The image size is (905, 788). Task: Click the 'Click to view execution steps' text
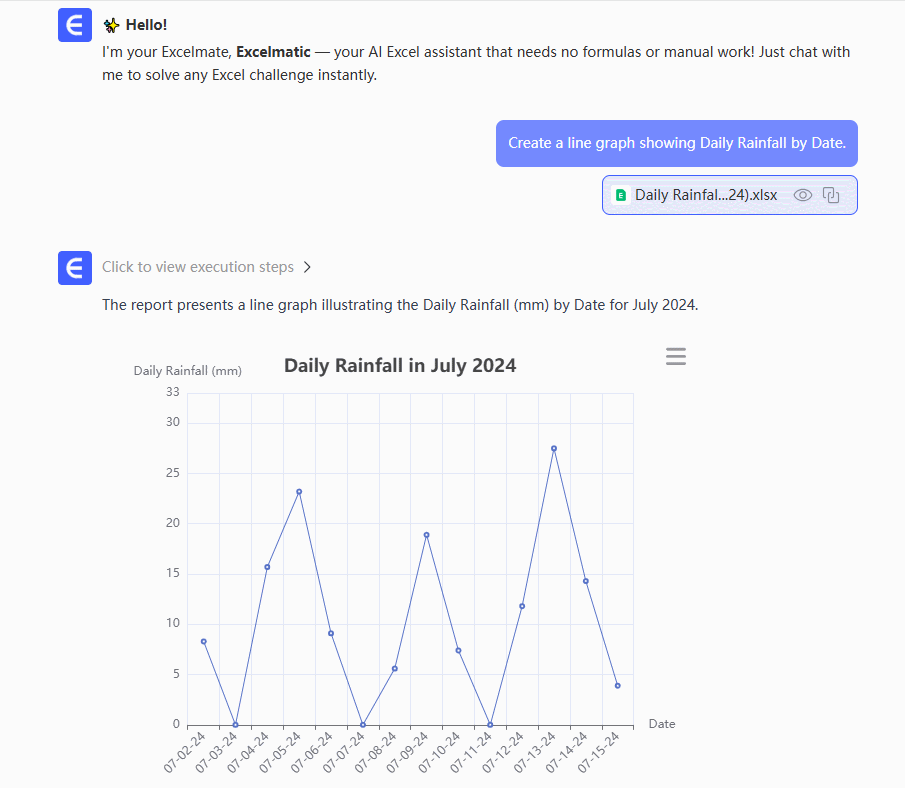tap(198, 267)
